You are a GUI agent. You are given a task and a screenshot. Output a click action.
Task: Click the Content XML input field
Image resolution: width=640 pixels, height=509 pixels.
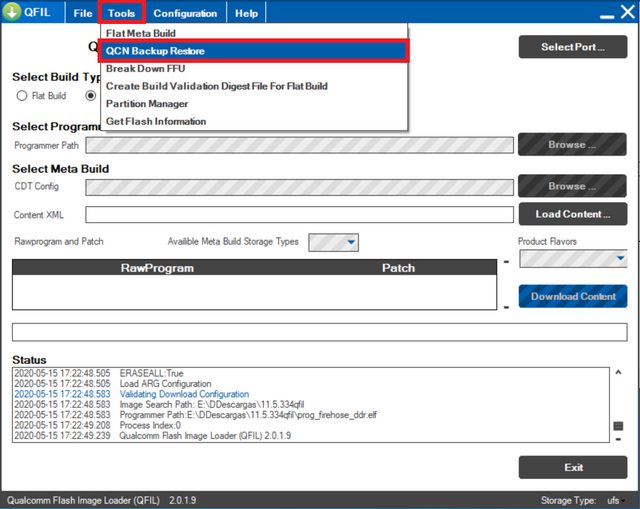point(299,215)
